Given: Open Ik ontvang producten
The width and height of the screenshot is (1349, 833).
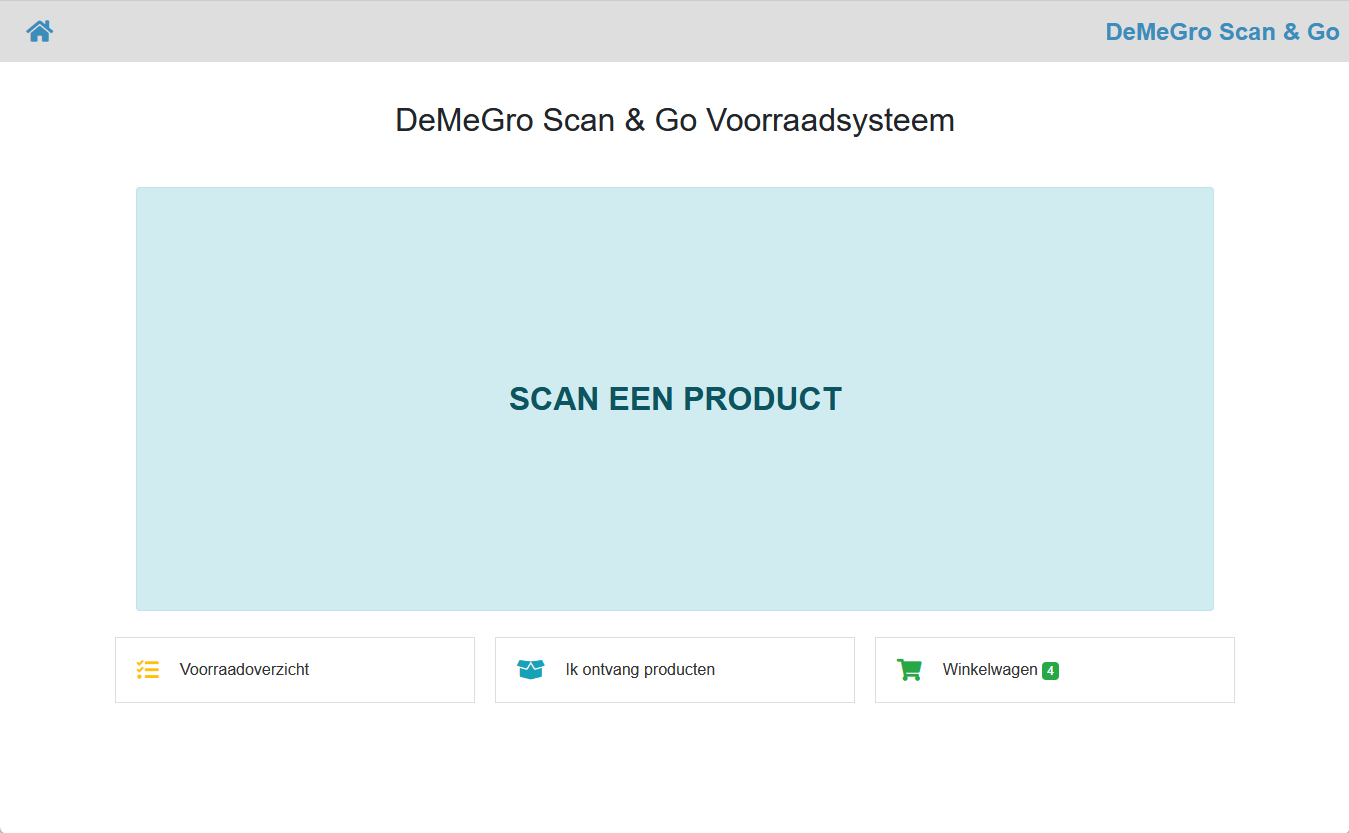Looking at the screenshot, I should [675, 670].
